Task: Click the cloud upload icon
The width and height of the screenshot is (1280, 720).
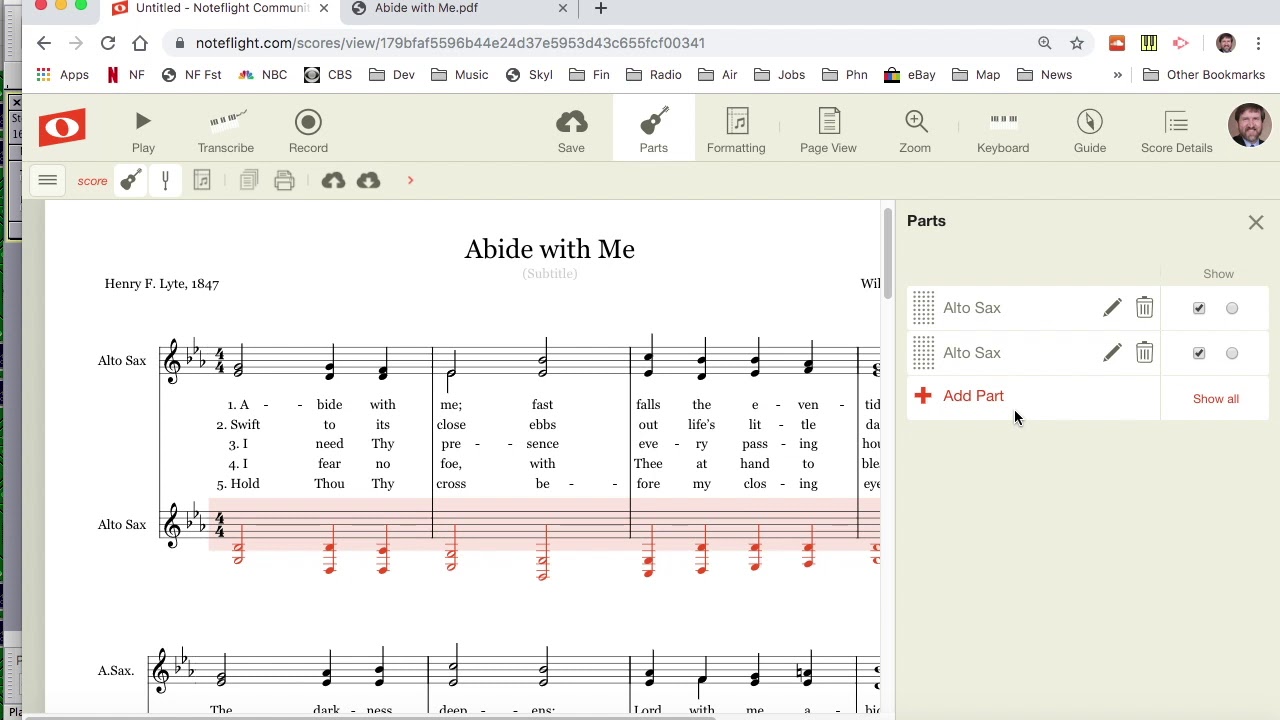Action: (333, 181)
